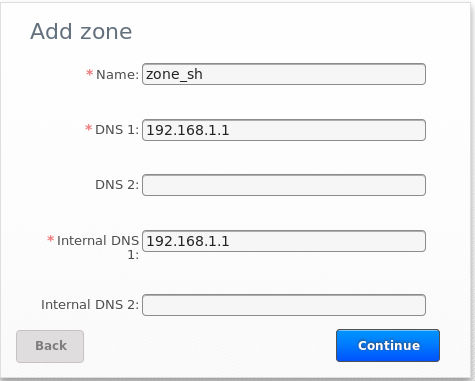This screenshot has height=381, width=475.
Task: Select the empty DNS 2 field
Action: (284, 185)
